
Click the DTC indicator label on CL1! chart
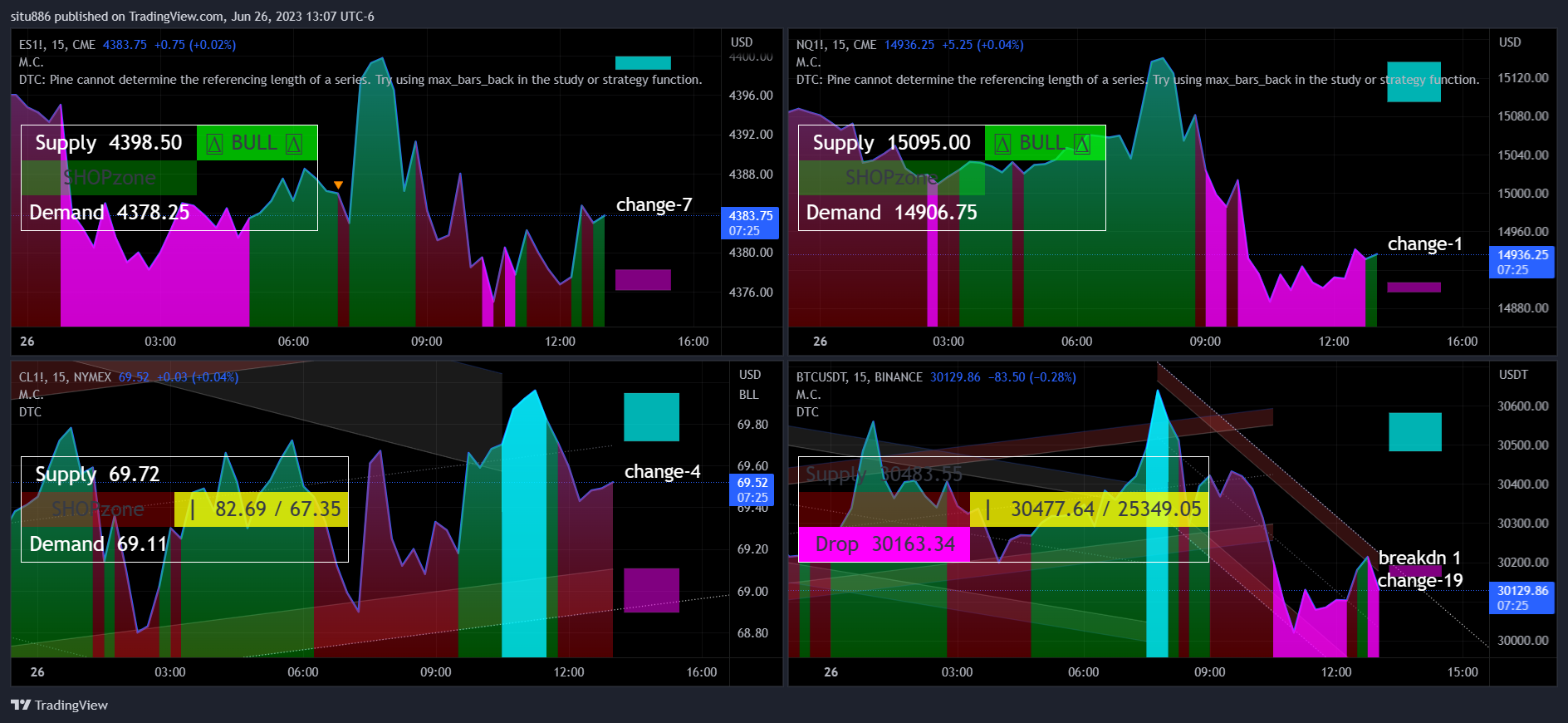pyautogui.click(x=30, y=412)
